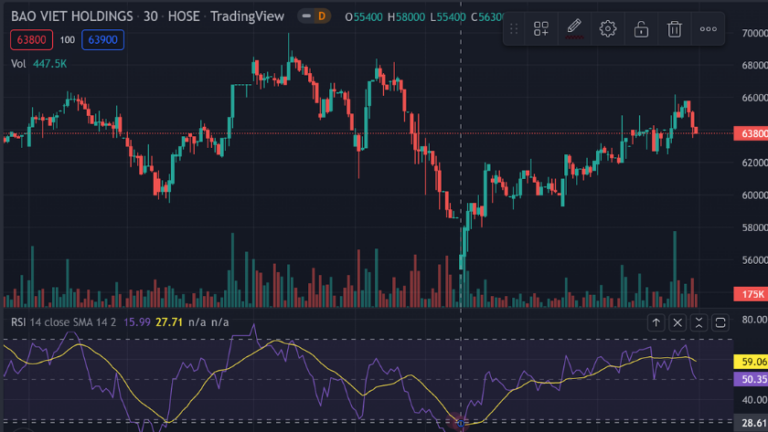Maximize the RSI pane icon
Viewport: 768px width, 432px height.
click(x=720, y=323)
